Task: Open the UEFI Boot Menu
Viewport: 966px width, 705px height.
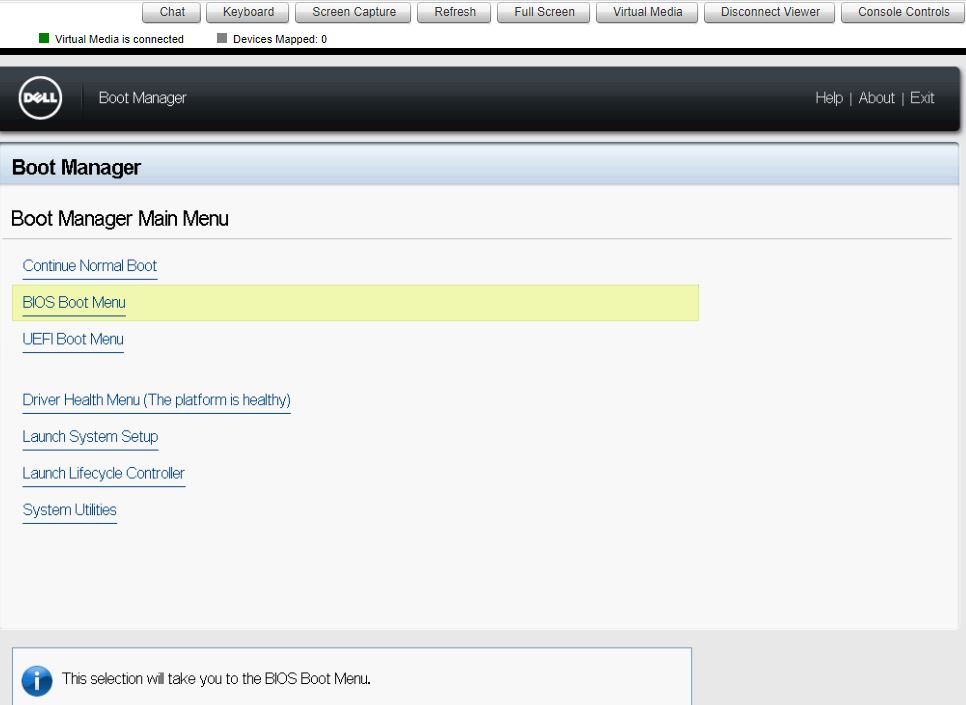Action: 73,339
